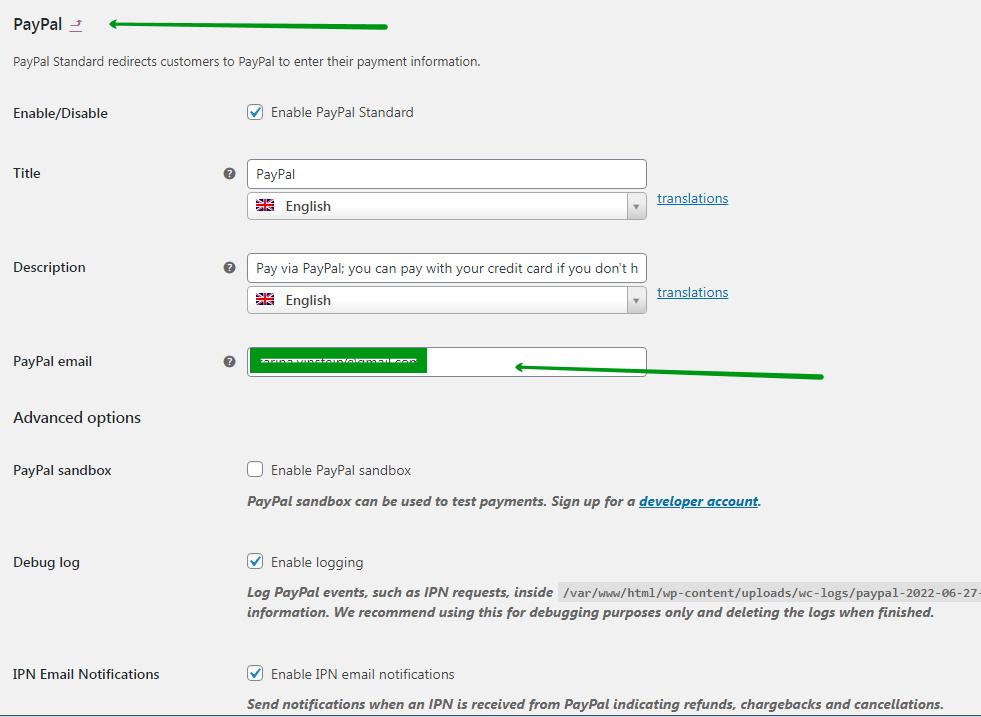Open the Title language dropdown arrow
This screenshot has width=981, height=717.
636,207
